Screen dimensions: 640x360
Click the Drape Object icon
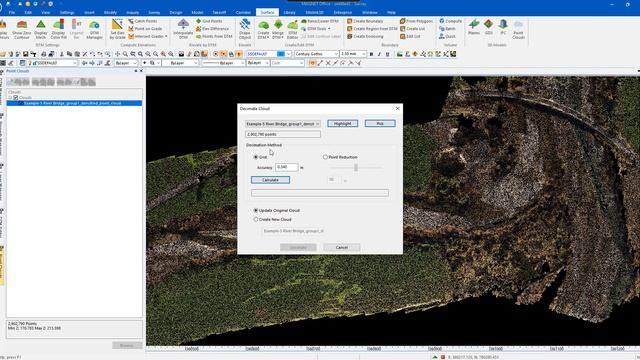pyautogui.click(x=245, y=29)
